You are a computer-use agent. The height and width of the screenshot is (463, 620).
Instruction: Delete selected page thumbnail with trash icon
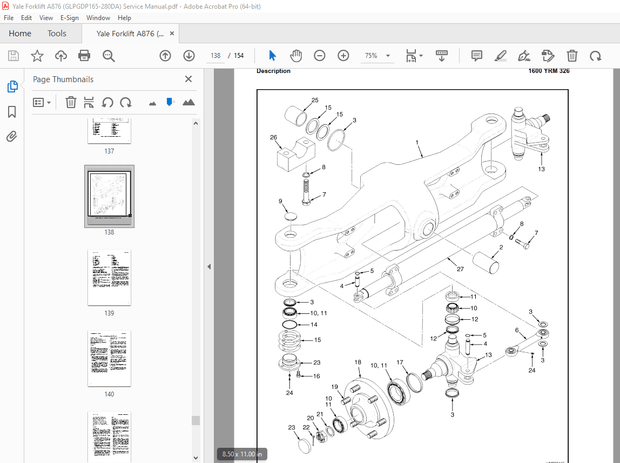click(x=71, y=102)
